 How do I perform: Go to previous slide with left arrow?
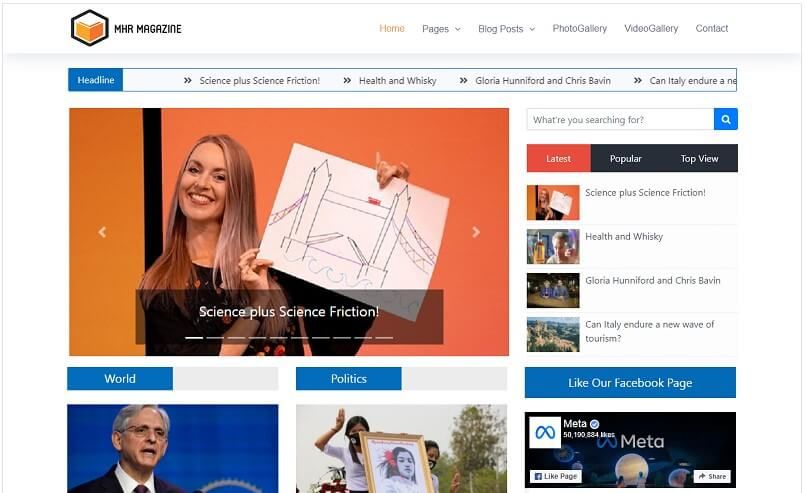coord(102,232)
